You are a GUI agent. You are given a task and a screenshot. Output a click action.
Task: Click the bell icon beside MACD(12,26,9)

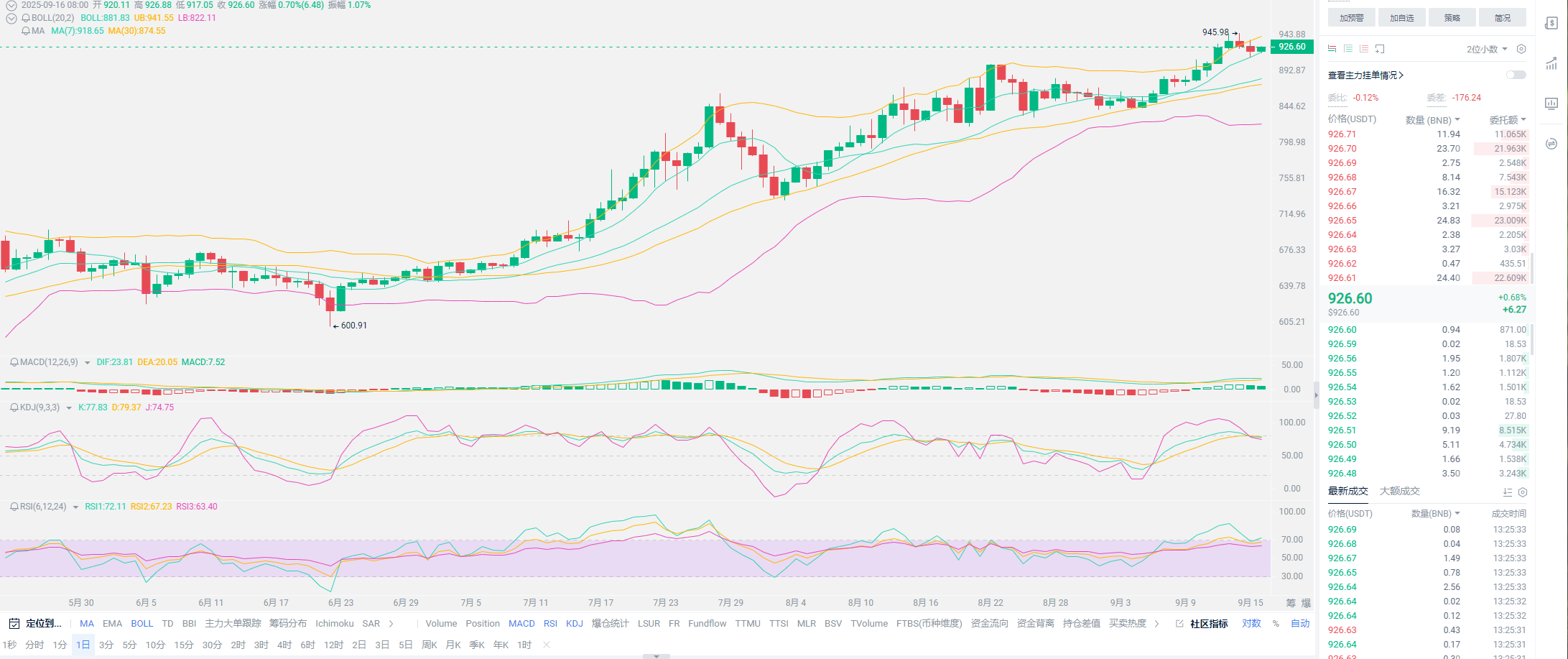click(14, 362)
